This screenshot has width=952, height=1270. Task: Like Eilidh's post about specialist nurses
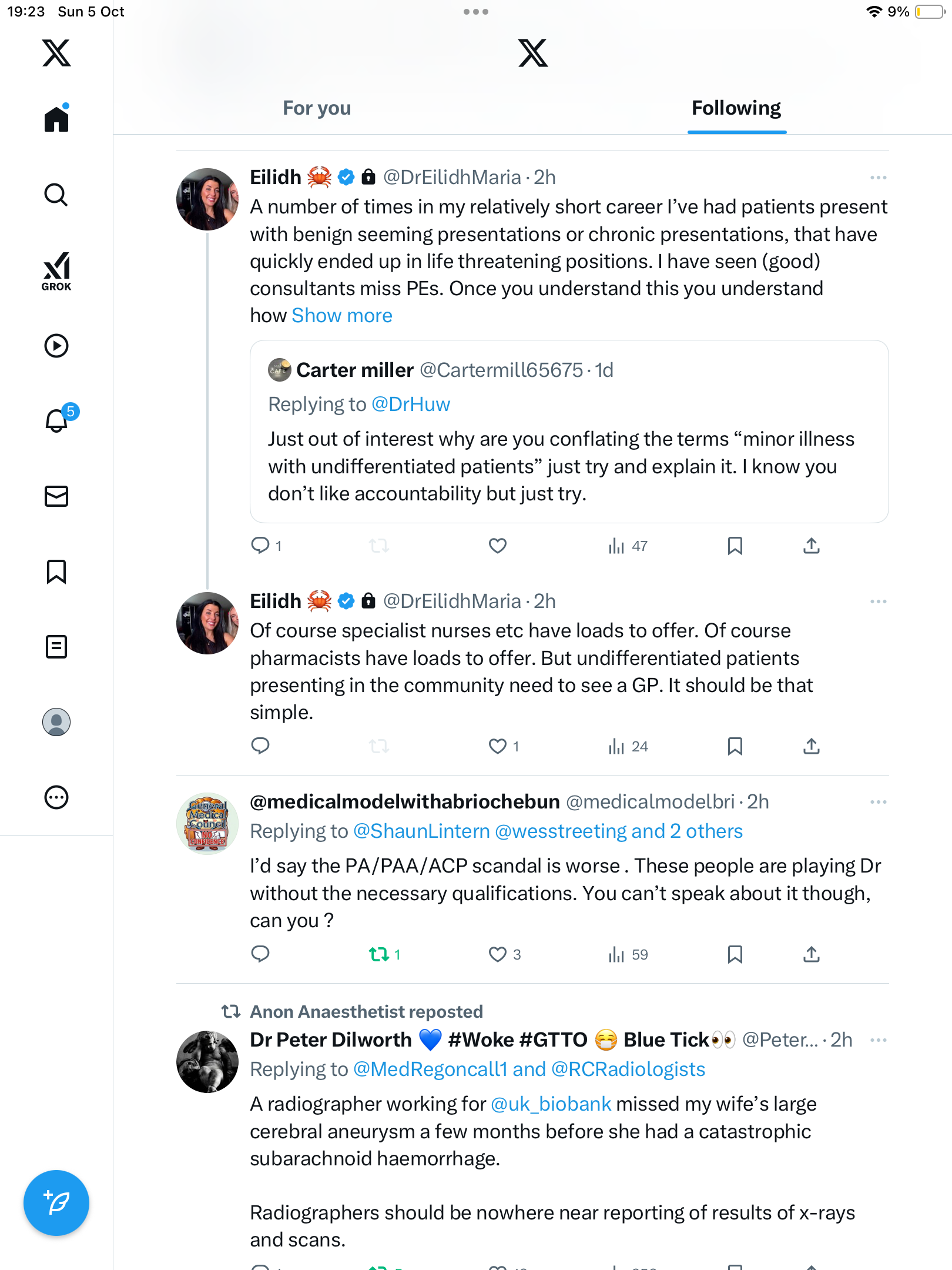click(x=498, y=746)
